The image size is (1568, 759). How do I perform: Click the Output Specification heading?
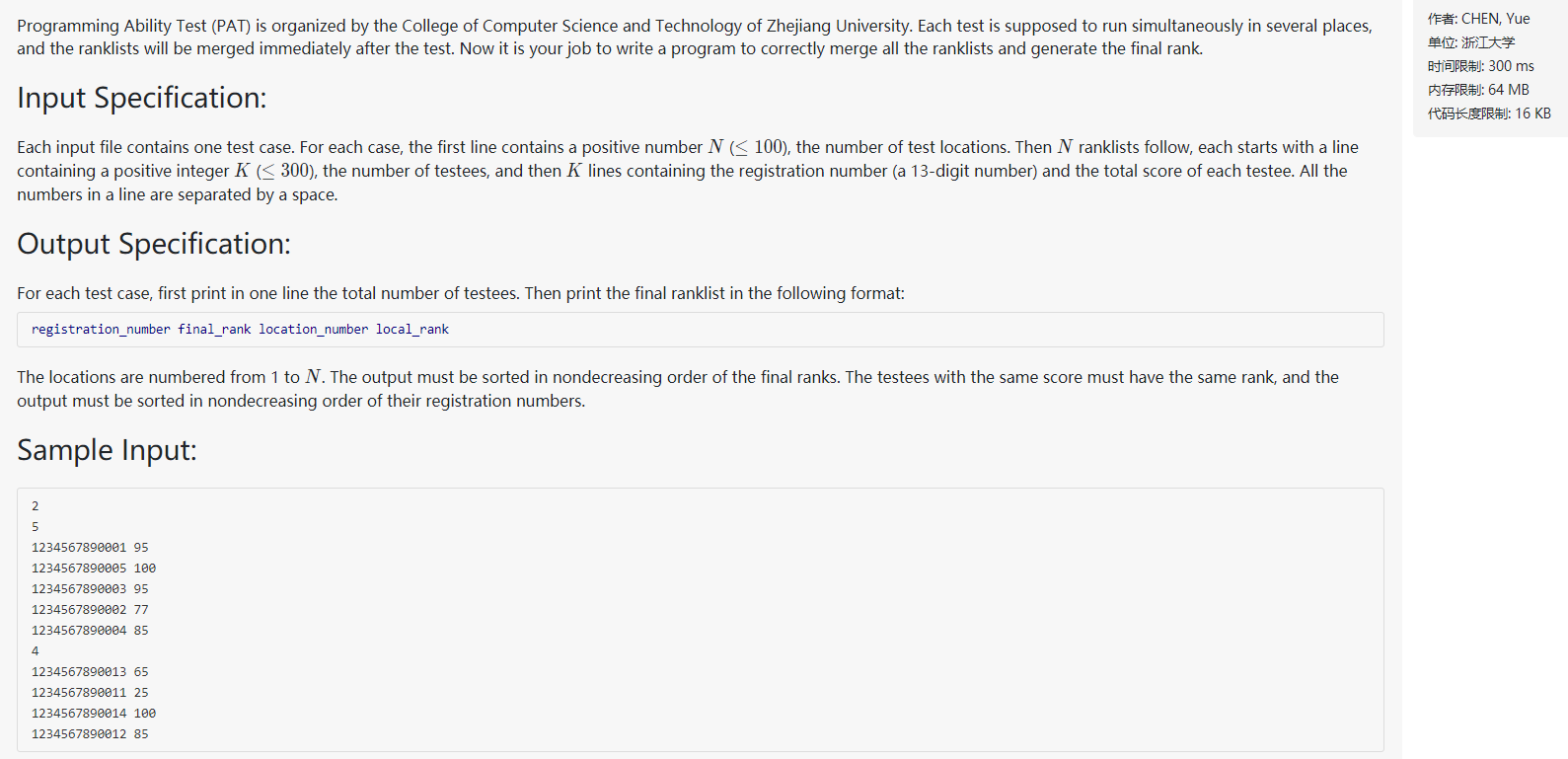pyautogui.click(x=154, y=244)
